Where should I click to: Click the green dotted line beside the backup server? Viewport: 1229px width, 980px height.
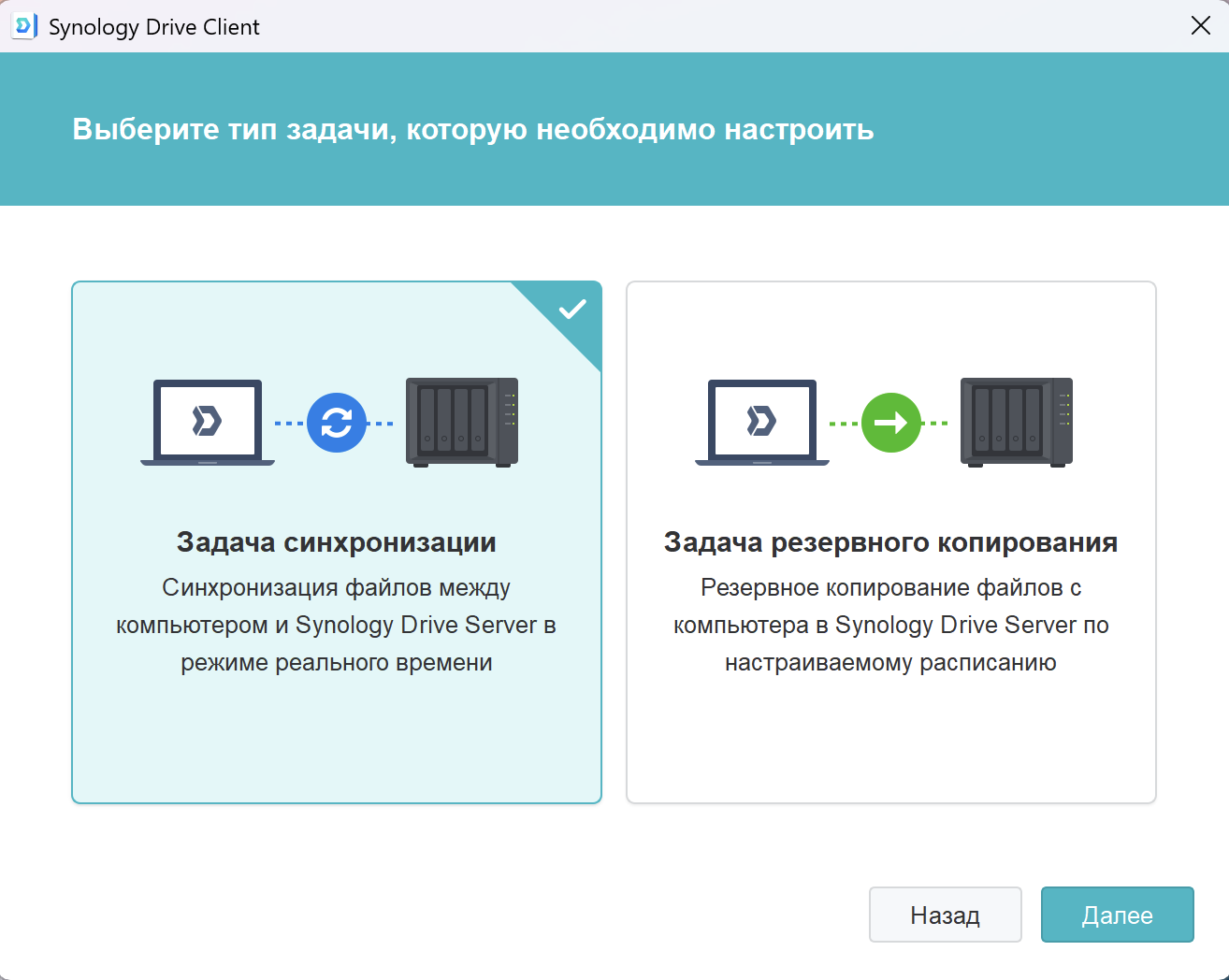click(936, 424)
